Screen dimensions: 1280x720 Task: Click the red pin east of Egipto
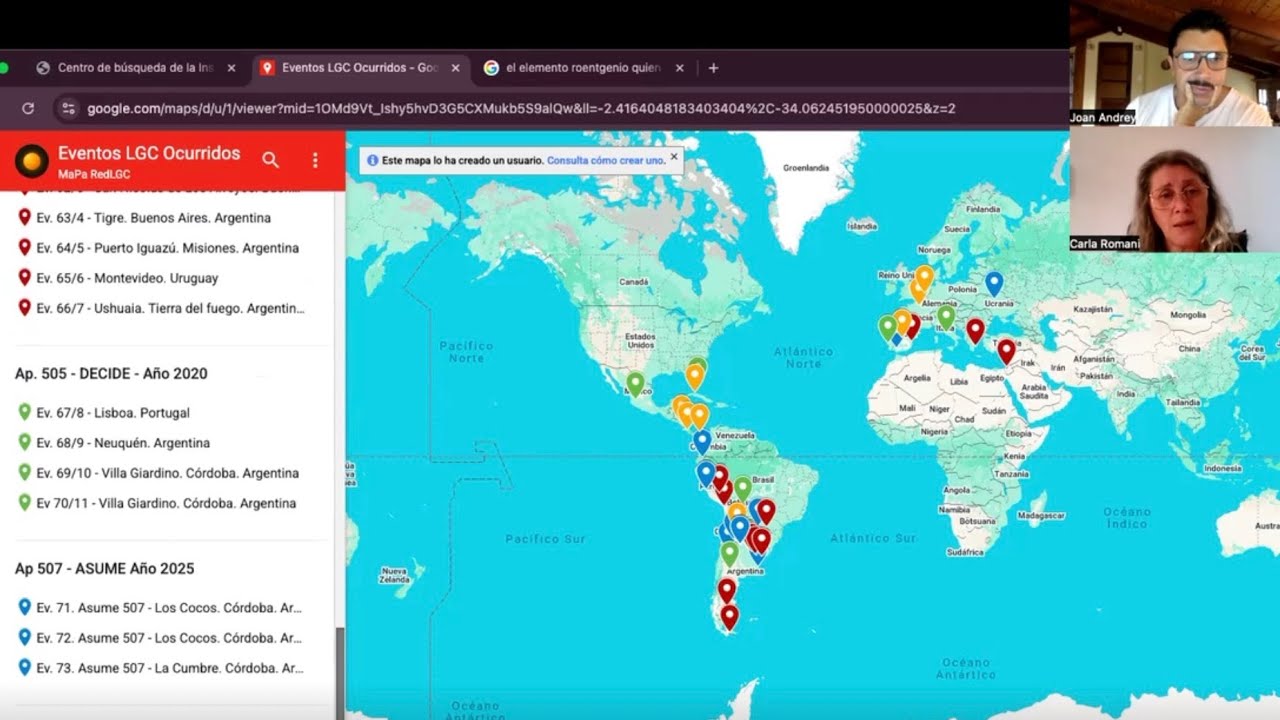coord(1006,351)
